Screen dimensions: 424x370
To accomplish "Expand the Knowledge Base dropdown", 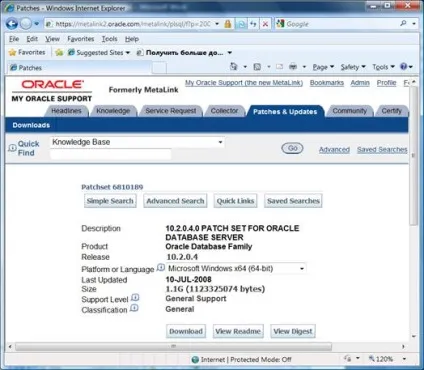I will pos(220,142).
